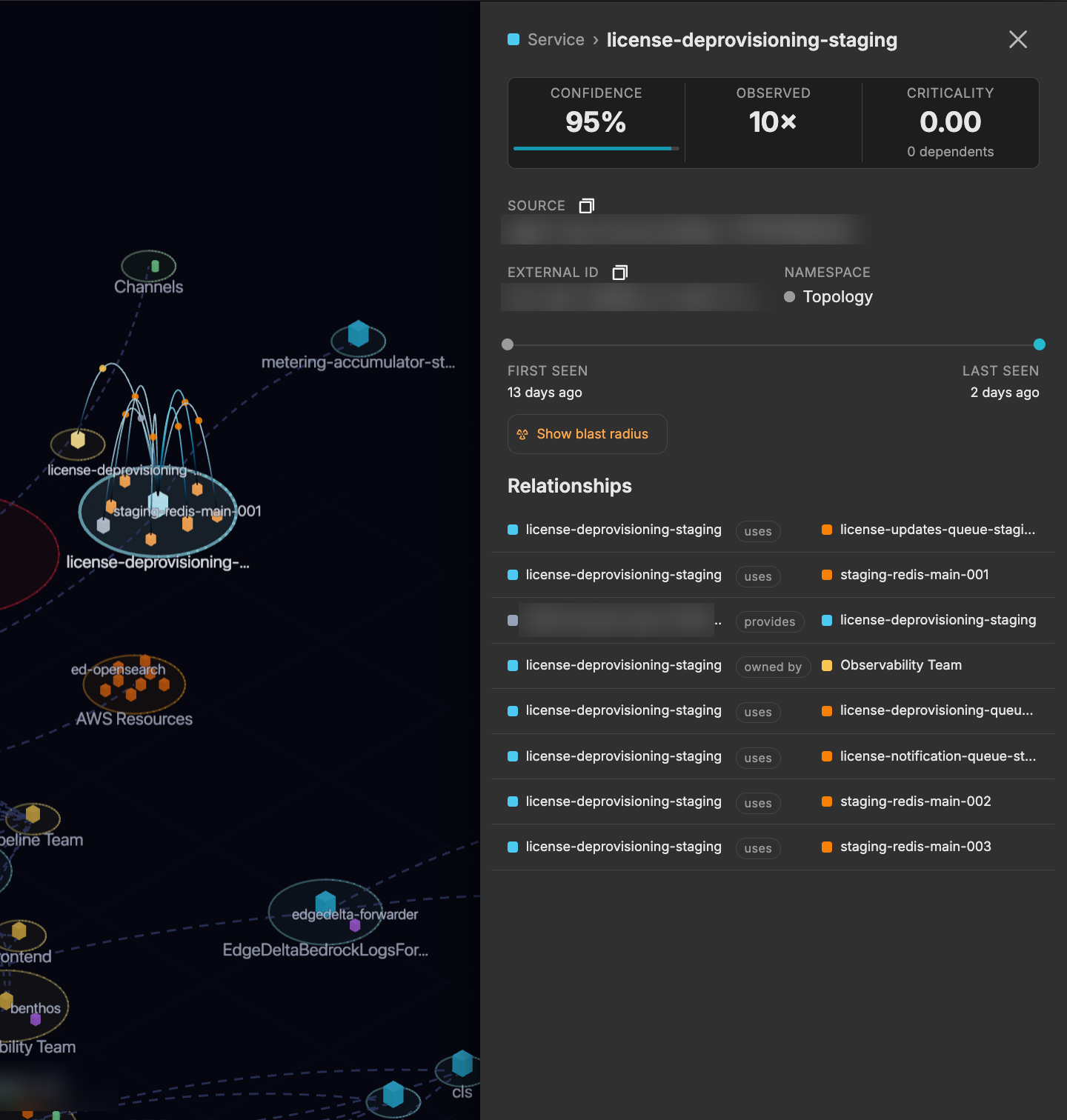Click the 'provides' relationship tag
This screenshot has height=1120, width=1067.
pos(770,621)
